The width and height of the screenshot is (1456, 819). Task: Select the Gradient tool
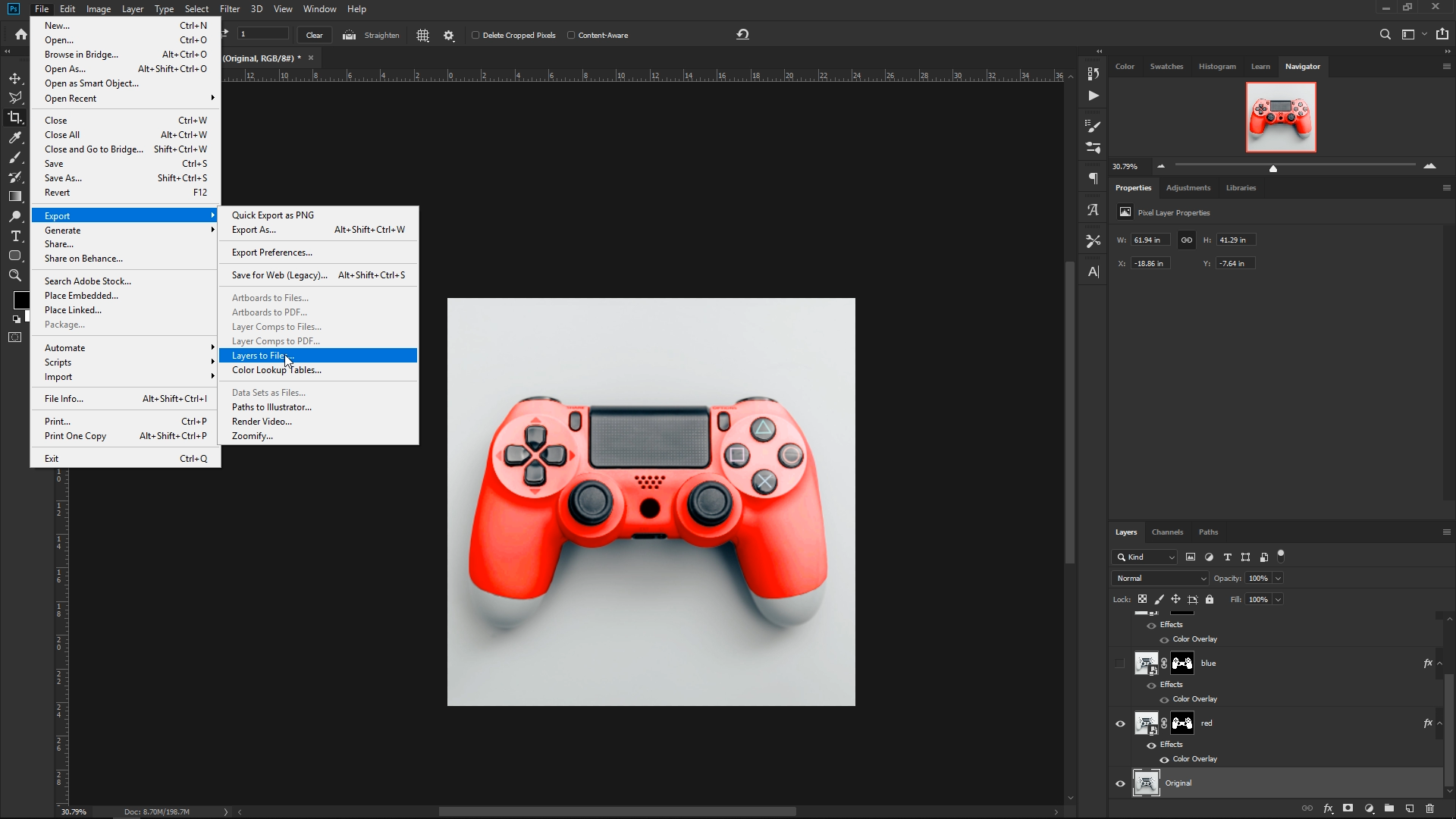coord(15,196)
